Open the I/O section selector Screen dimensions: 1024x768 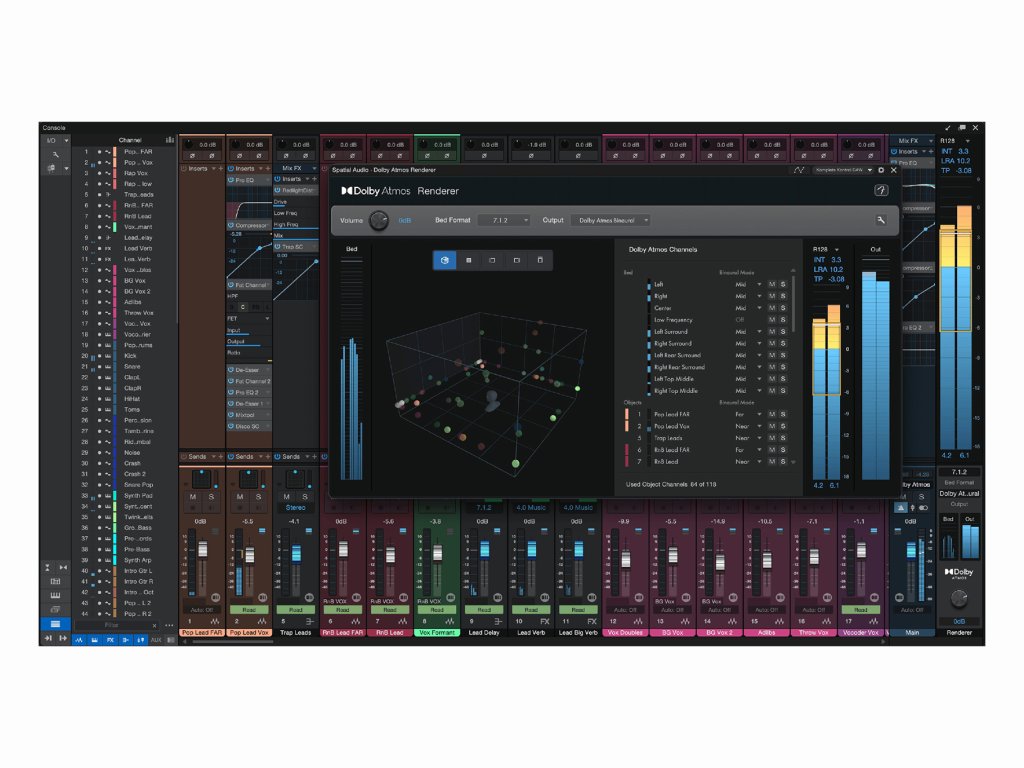54,140
